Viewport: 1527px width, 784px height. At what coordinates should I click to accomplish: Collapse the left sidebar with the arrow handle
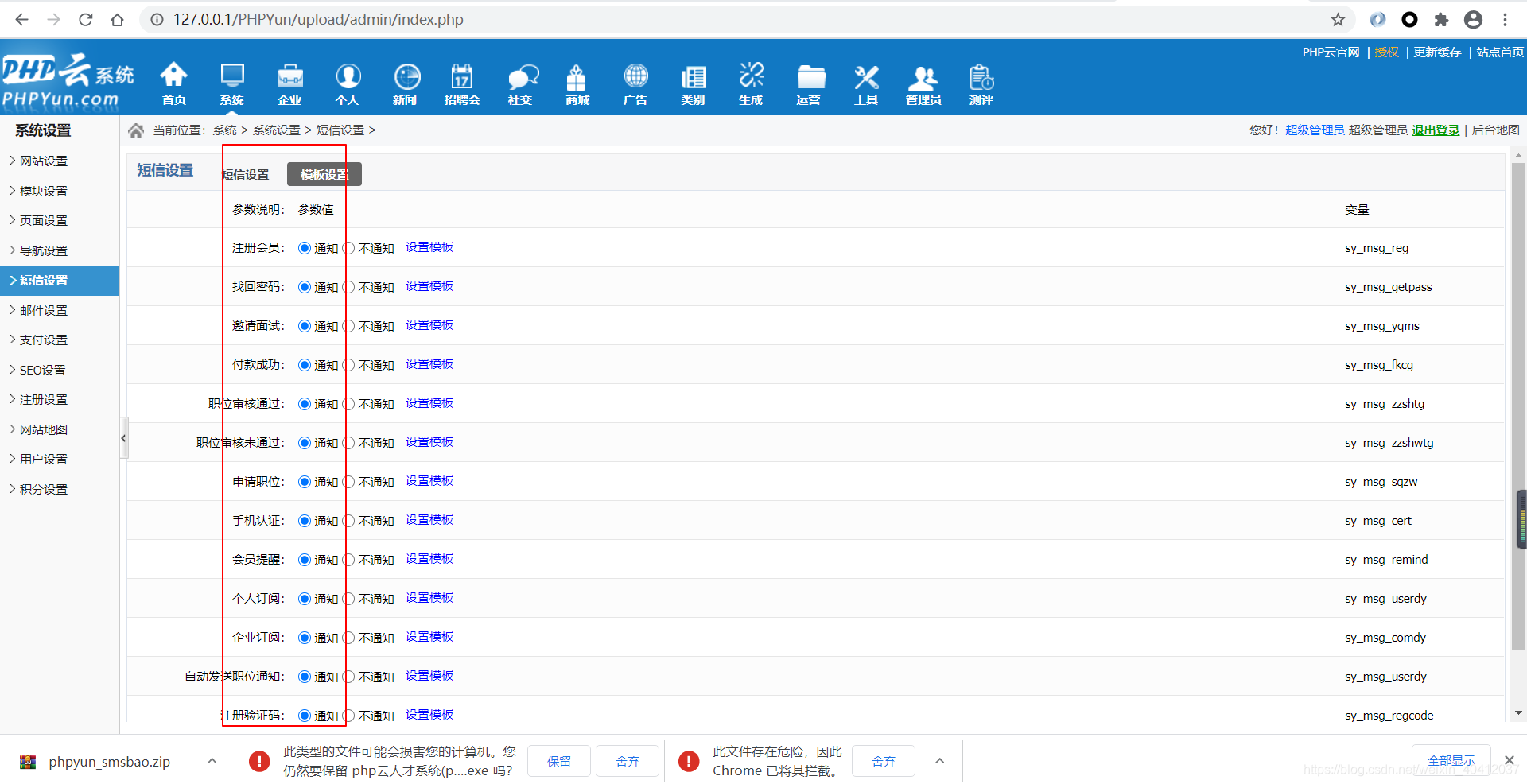pyautogui.click(x=124, y=438)
